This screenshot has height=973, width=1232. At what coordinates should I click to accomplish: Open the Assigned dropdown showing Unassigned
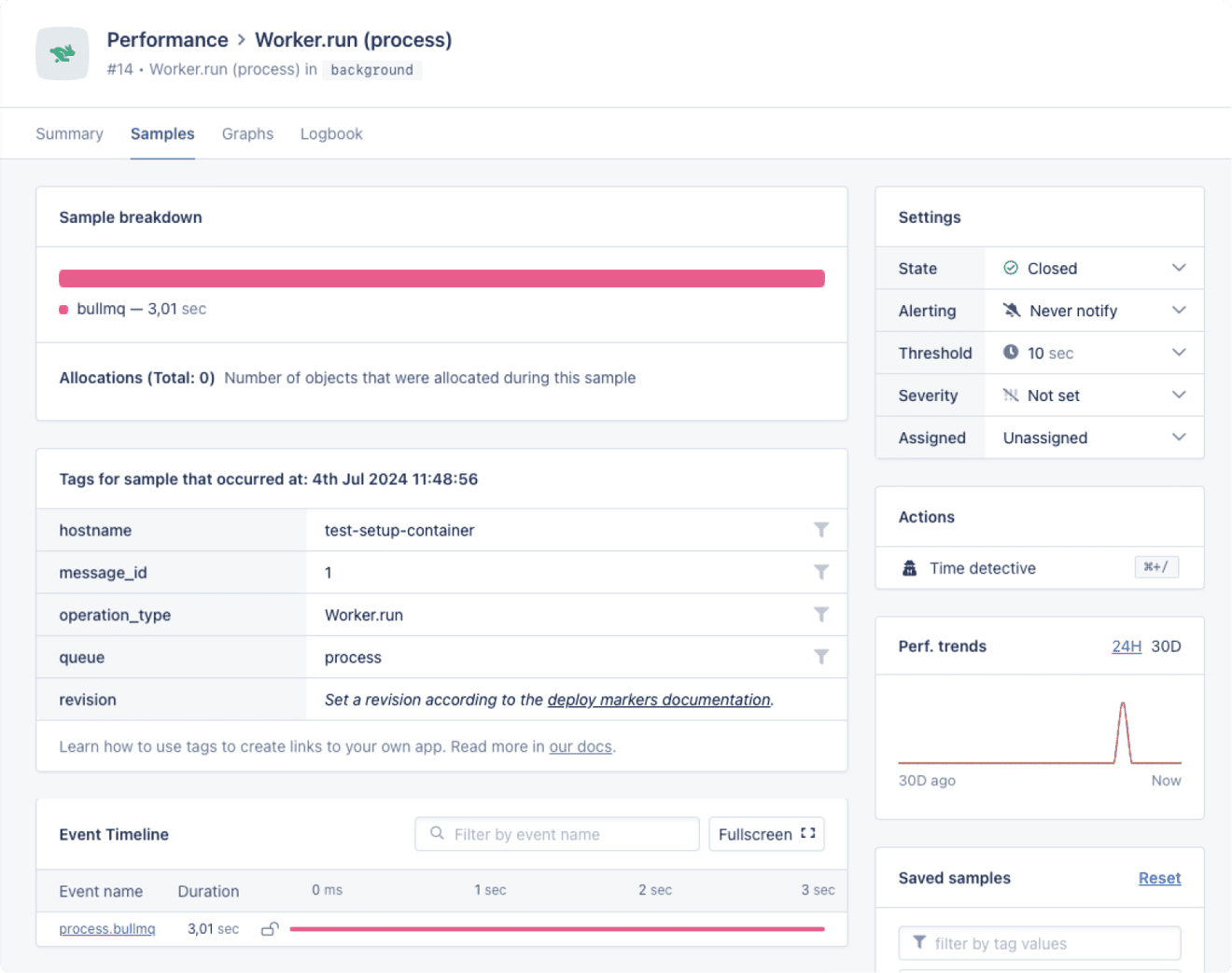[1094, 438]
